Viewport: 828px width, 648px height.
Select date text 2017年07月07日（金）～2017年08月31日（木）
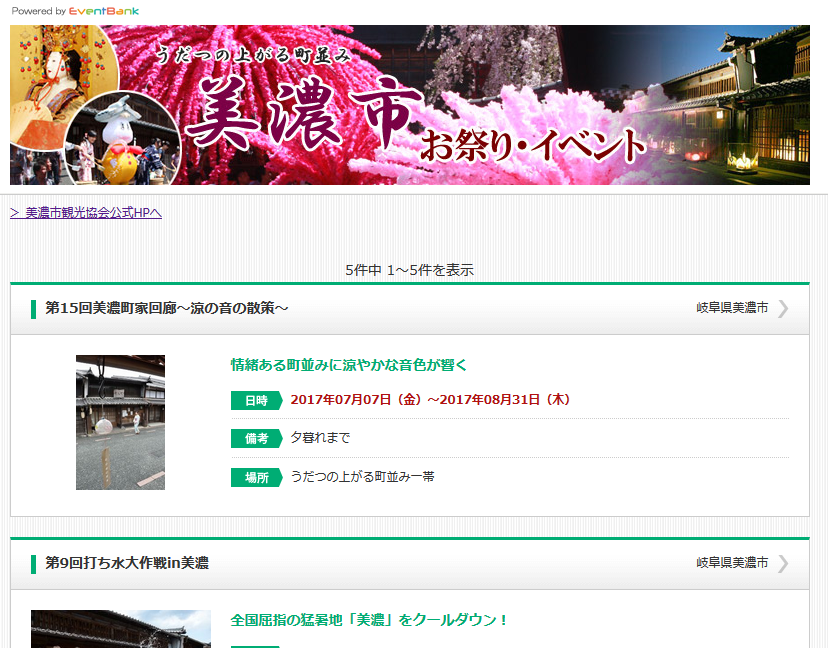pyautogui.click(x=431, y=399)
